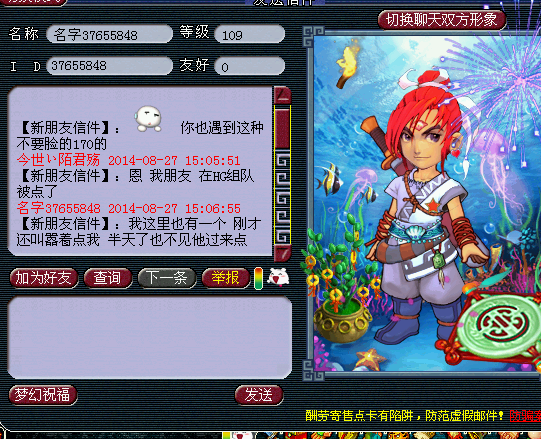
Task: Report player with 举报 button
Action: coord(226,278)
